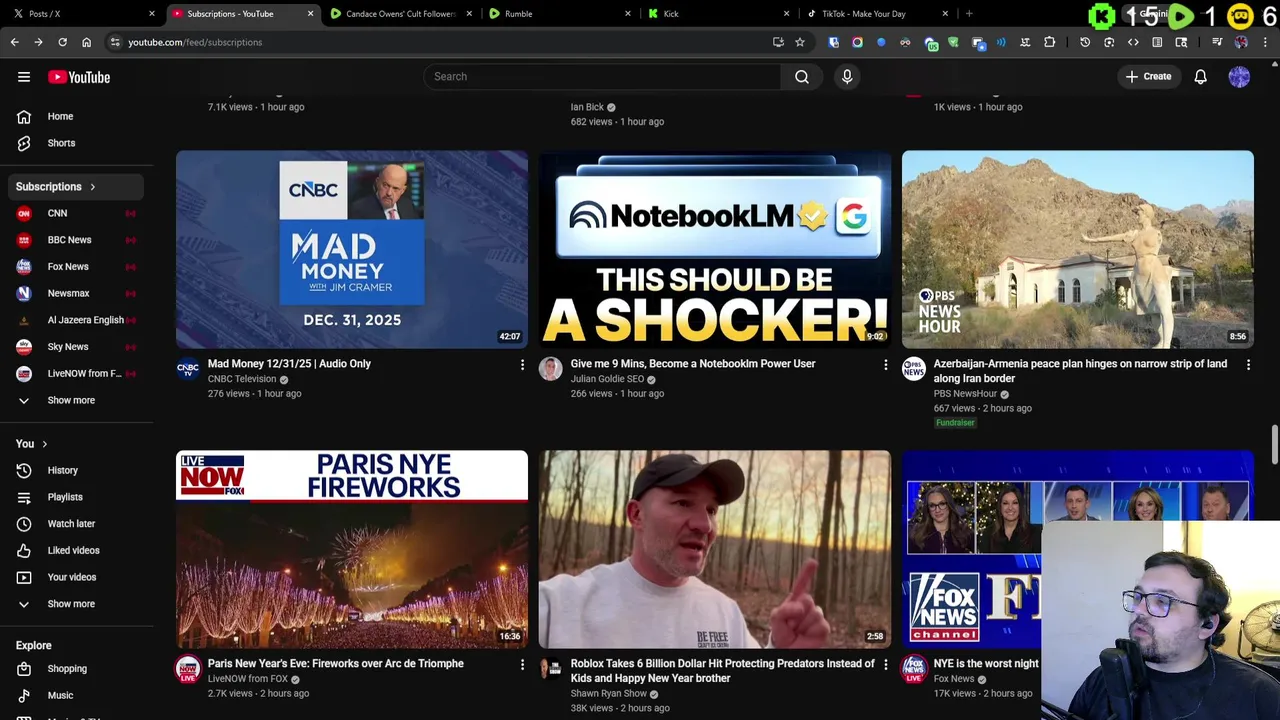Viewport: 1280px width, 720px height.
Task: Open Mad Money 12/31/25 video title
Action: [289, 364]
